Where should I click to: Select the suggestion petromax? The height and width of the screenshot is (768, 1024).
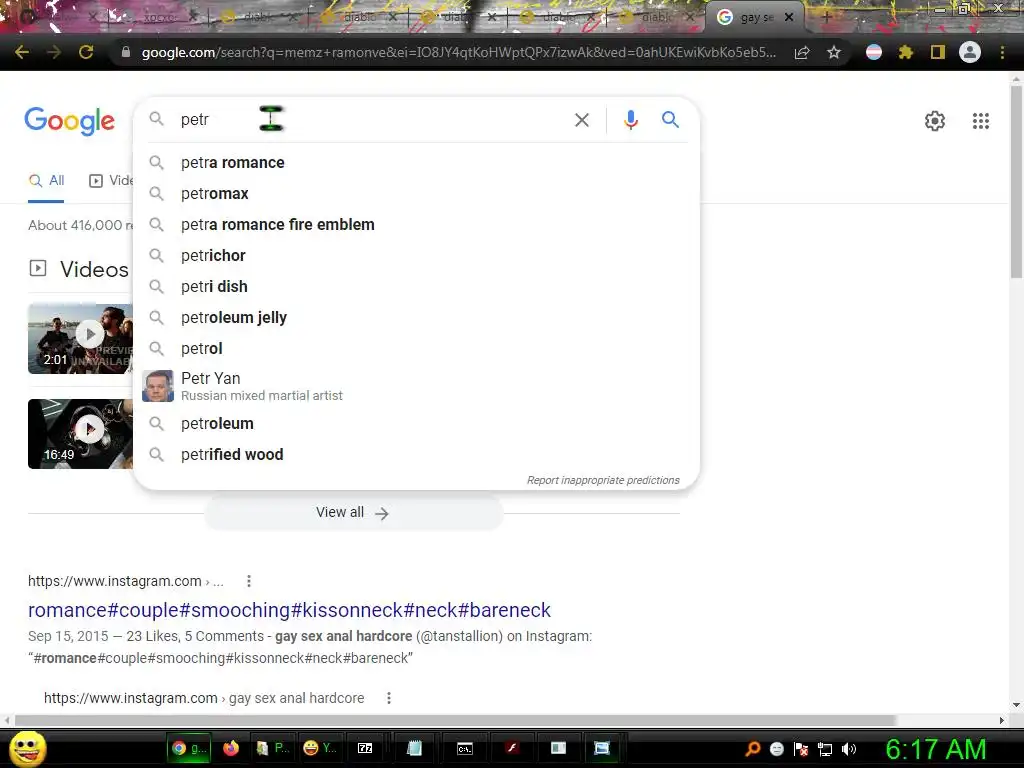click(416, 194)
